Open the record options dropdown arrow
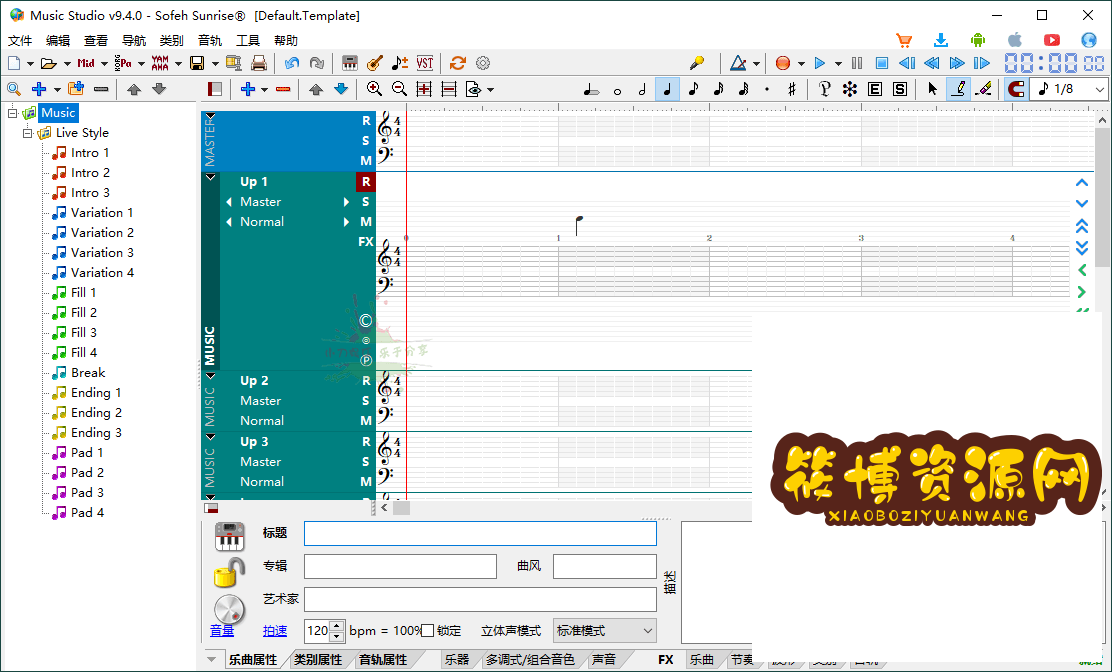The width and height of the screenshot is (1112, 672). pyautogui.click(x=801, y=63)
